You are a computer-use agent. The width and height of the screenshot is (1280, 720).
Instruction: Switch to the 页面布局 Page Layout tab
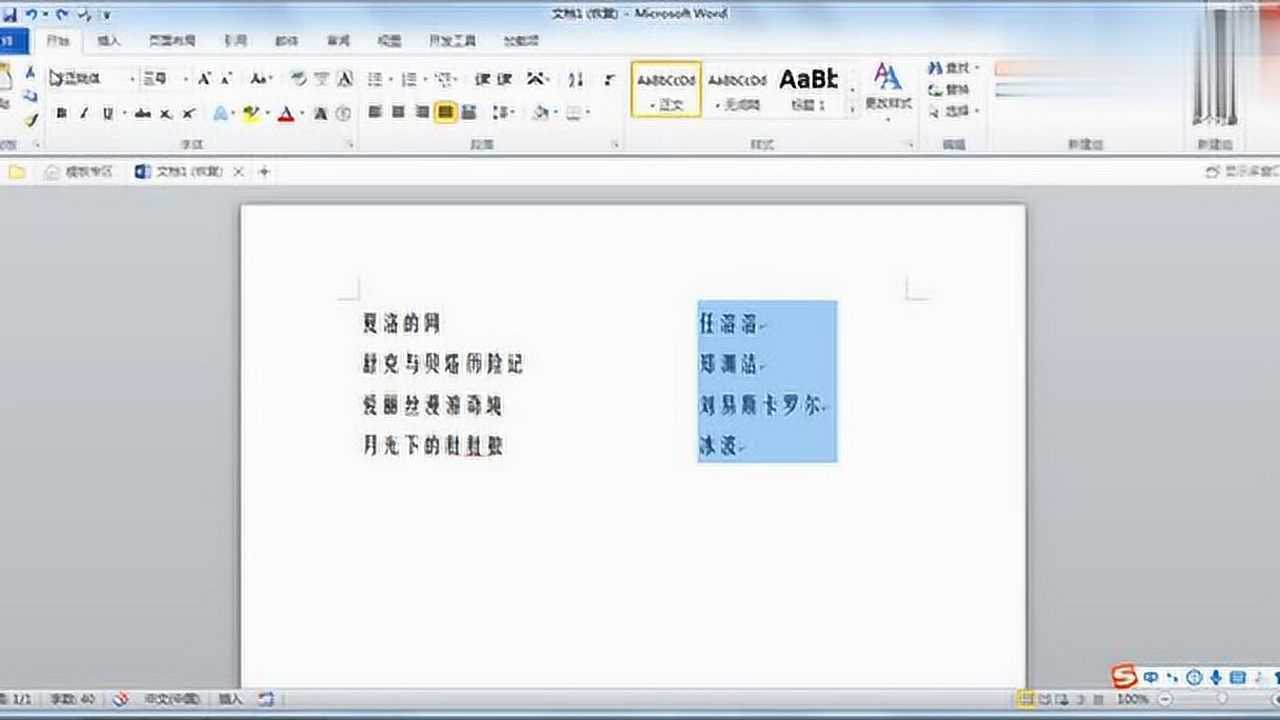172,41
